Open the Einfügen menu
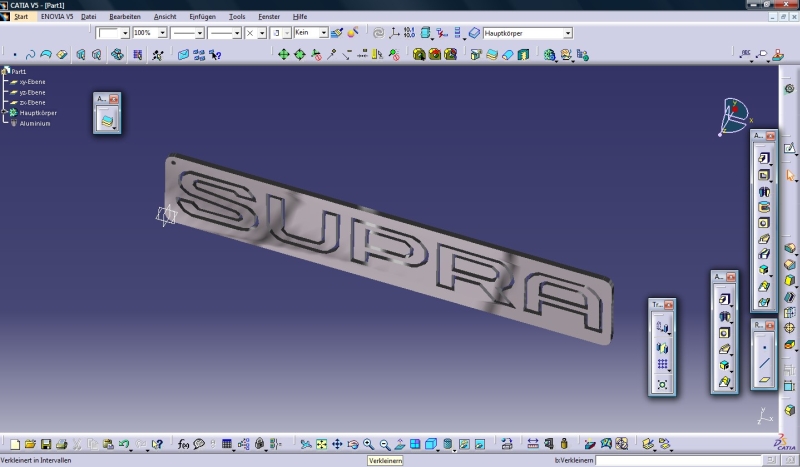 [x=202, y=16]
